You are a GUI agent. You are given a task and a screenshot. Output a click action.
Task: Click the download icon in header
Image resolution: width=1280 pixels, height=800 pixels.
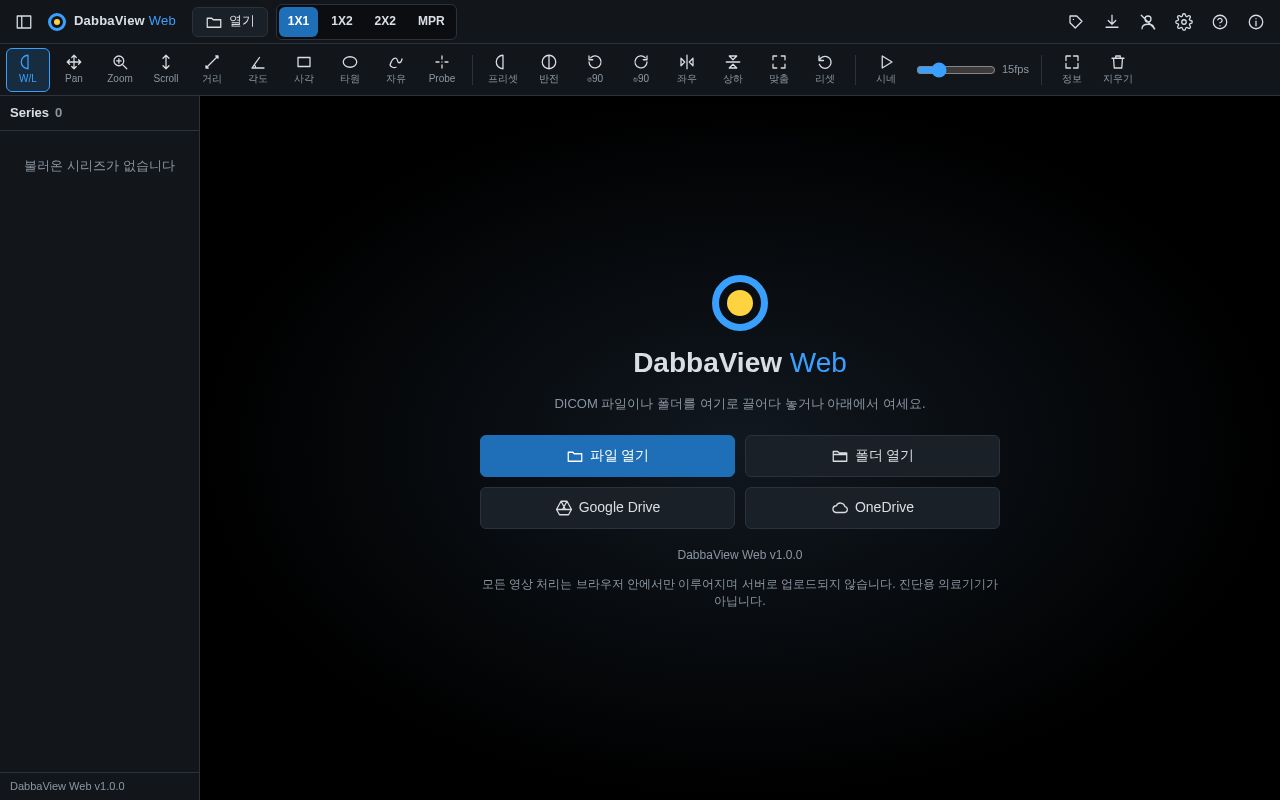1112,22
